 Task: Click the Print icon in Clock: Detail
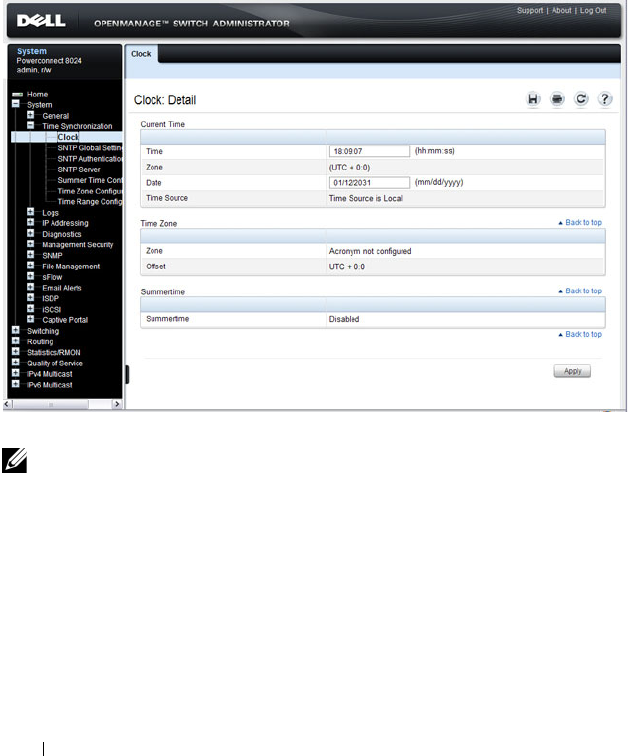(x=557, y=99)
